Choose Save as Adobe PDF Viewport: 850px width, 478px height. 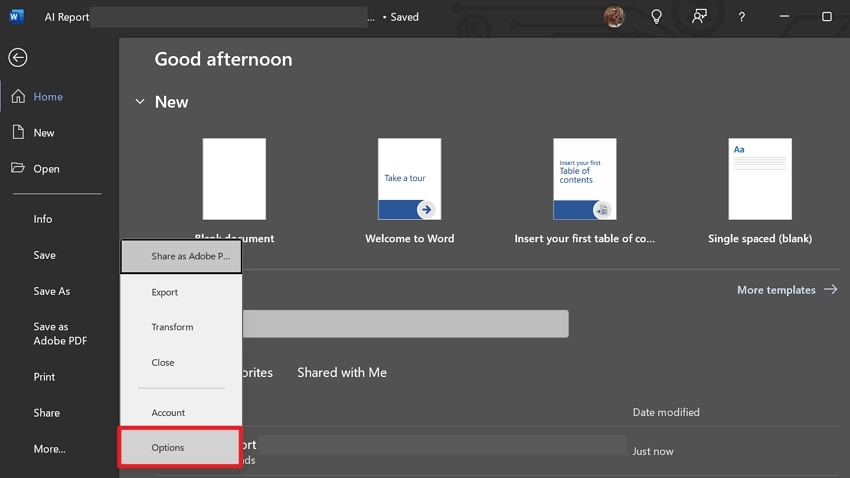[x=60, y=333]
